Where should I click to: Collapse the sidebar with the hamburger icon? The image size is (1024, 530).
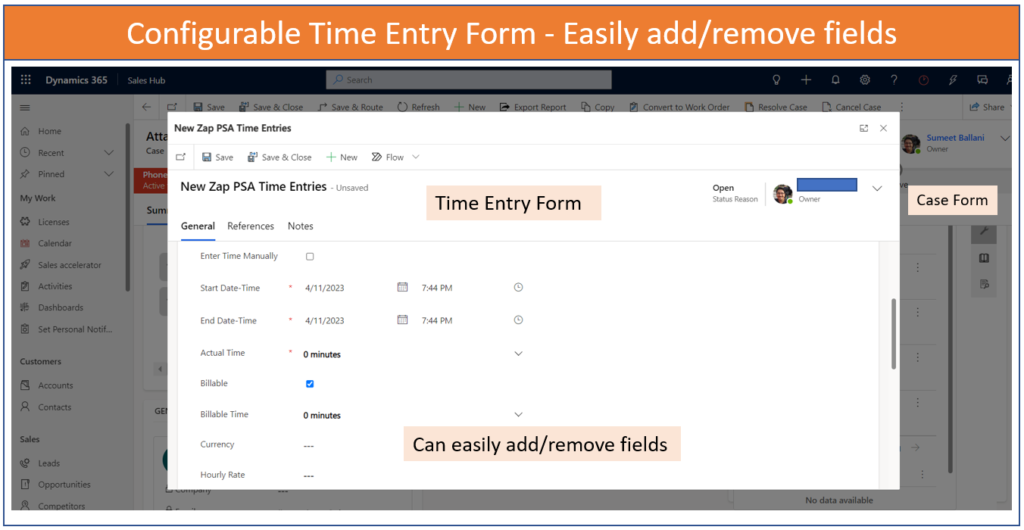(x=25, y=107)
